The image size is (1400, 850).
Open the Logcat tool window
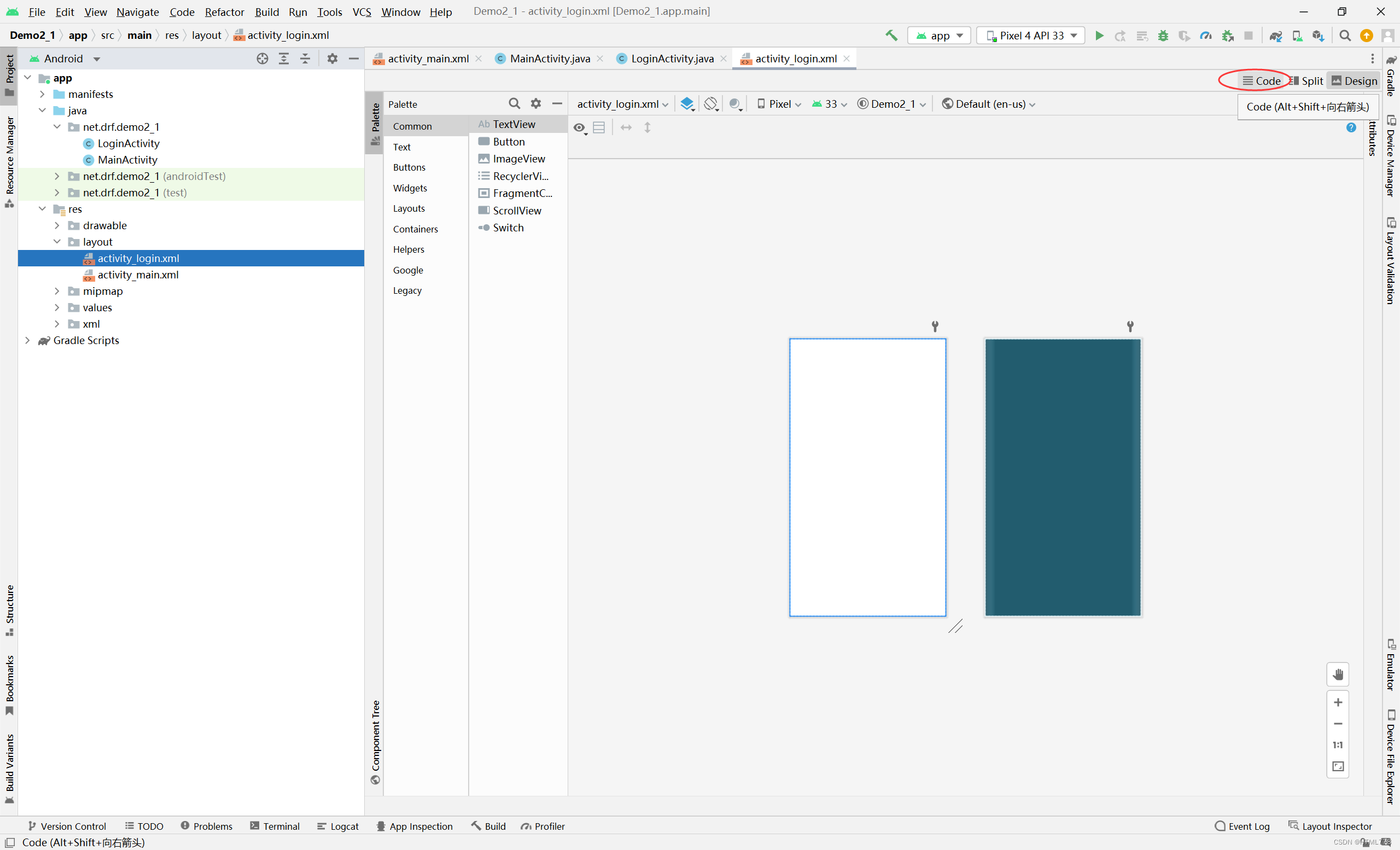point(338,826)
